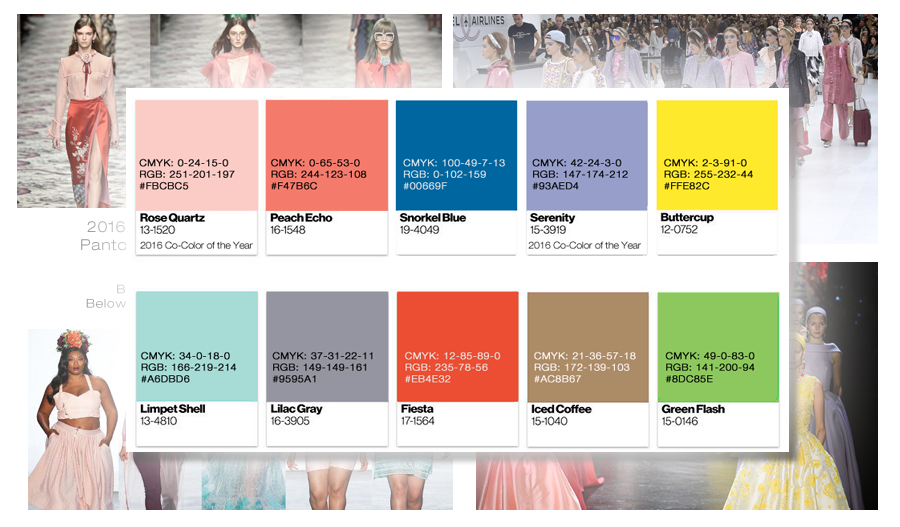900x527 pixels.
Task: Click the 'Serenity' name label
Action: [552, 218]
